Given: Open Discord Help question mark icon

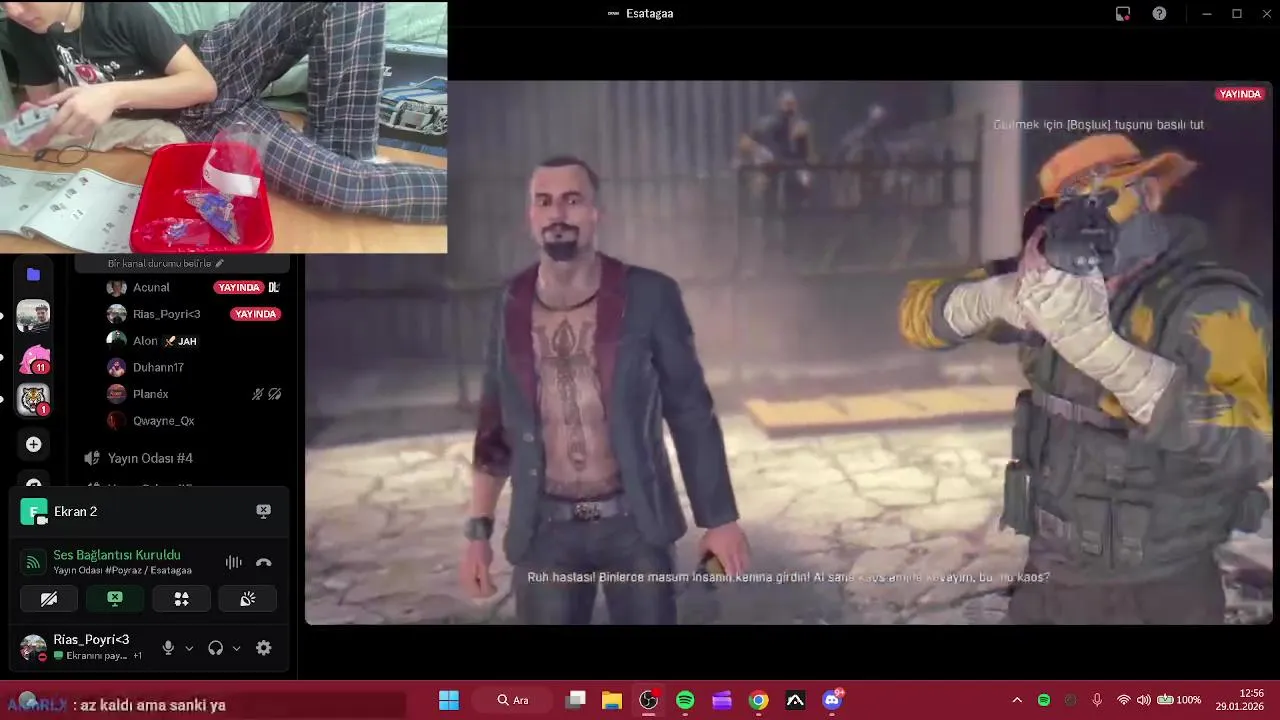Looking at the screenshot, I should click(x=1159, y=14).
